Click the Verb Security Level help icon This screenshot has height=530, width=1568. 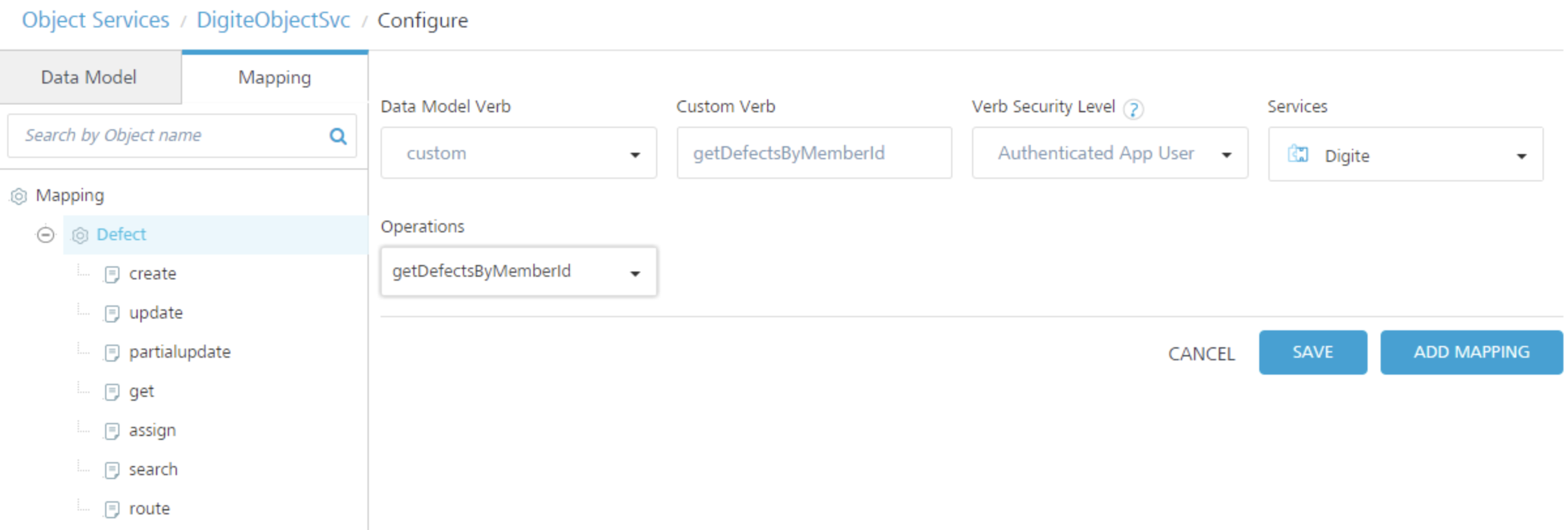point(1133,109)
